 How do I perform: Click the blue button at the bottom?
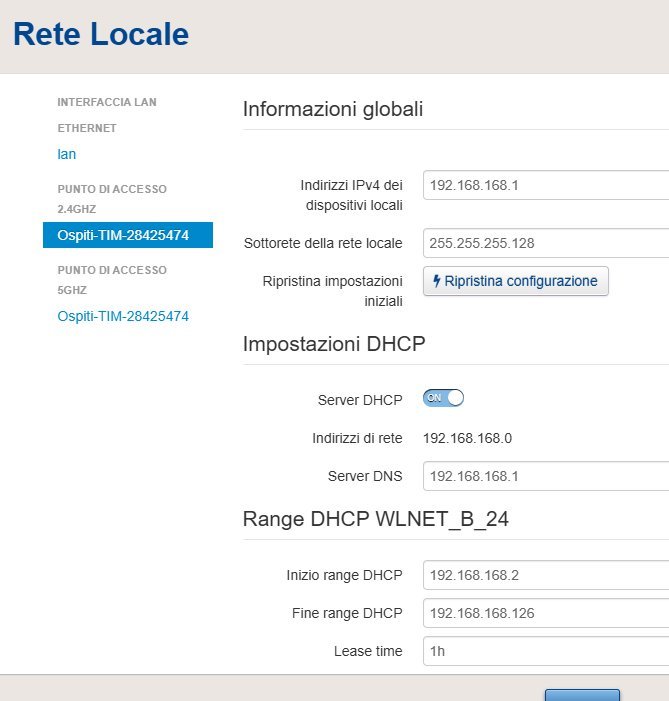tap(582, 695)
